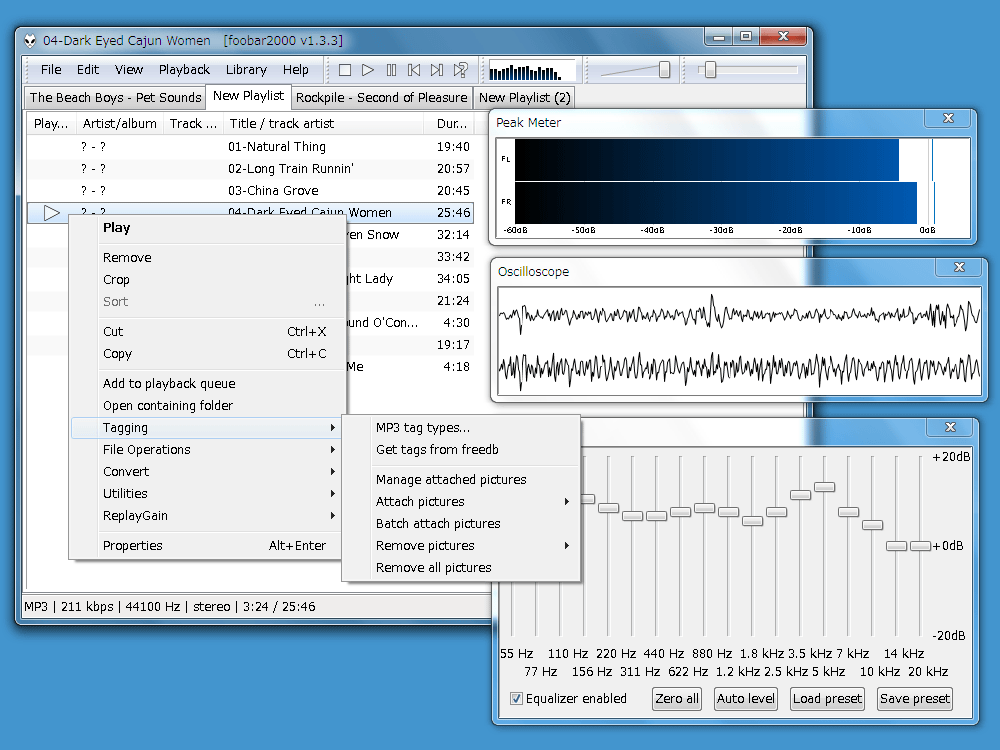Screen dimensions: 1000x750
Task: Click the Artist/album column header
Action: 119,124
